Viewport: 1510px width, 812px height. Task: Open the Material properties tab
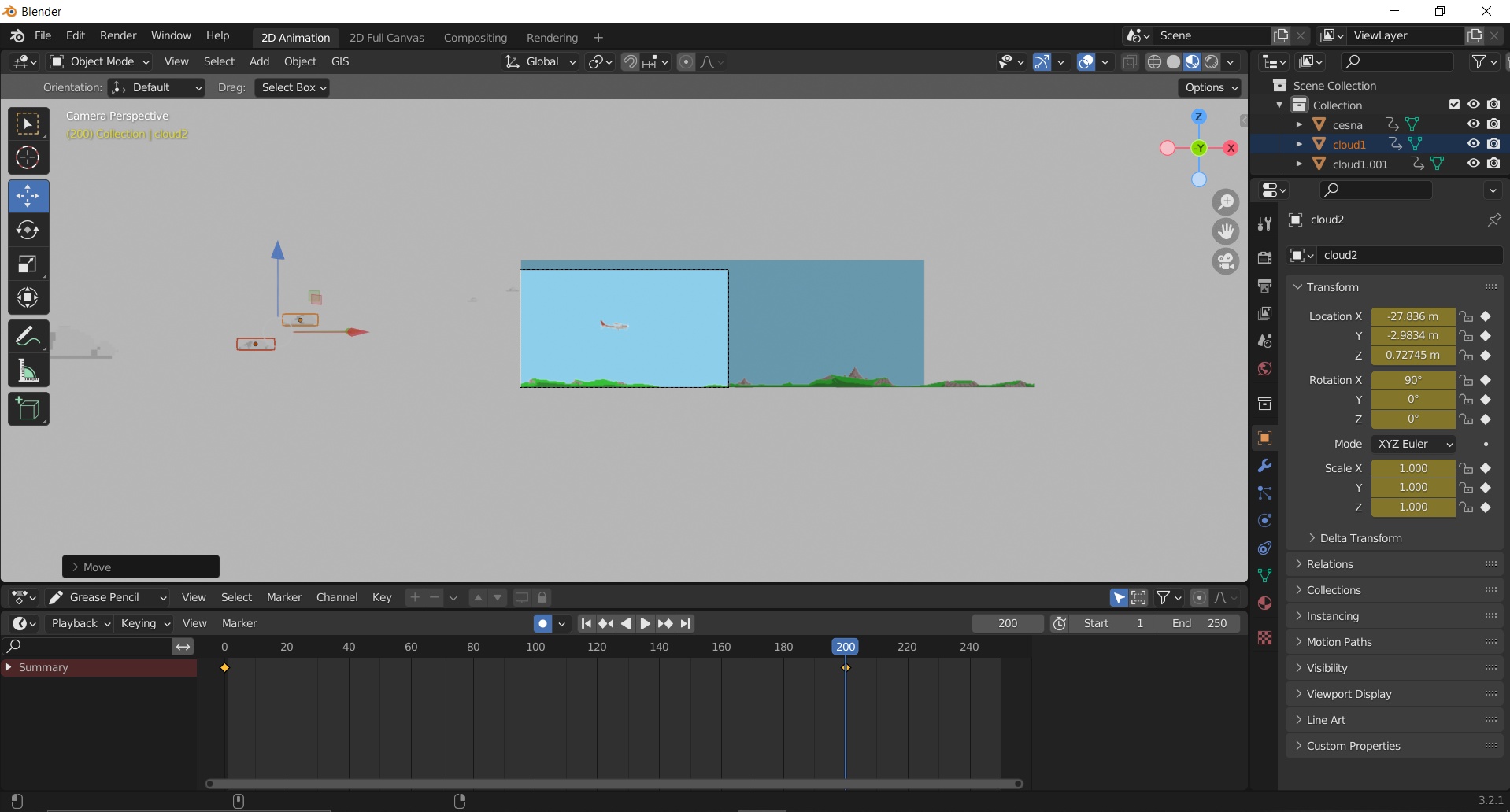(x=1264, y=603)
